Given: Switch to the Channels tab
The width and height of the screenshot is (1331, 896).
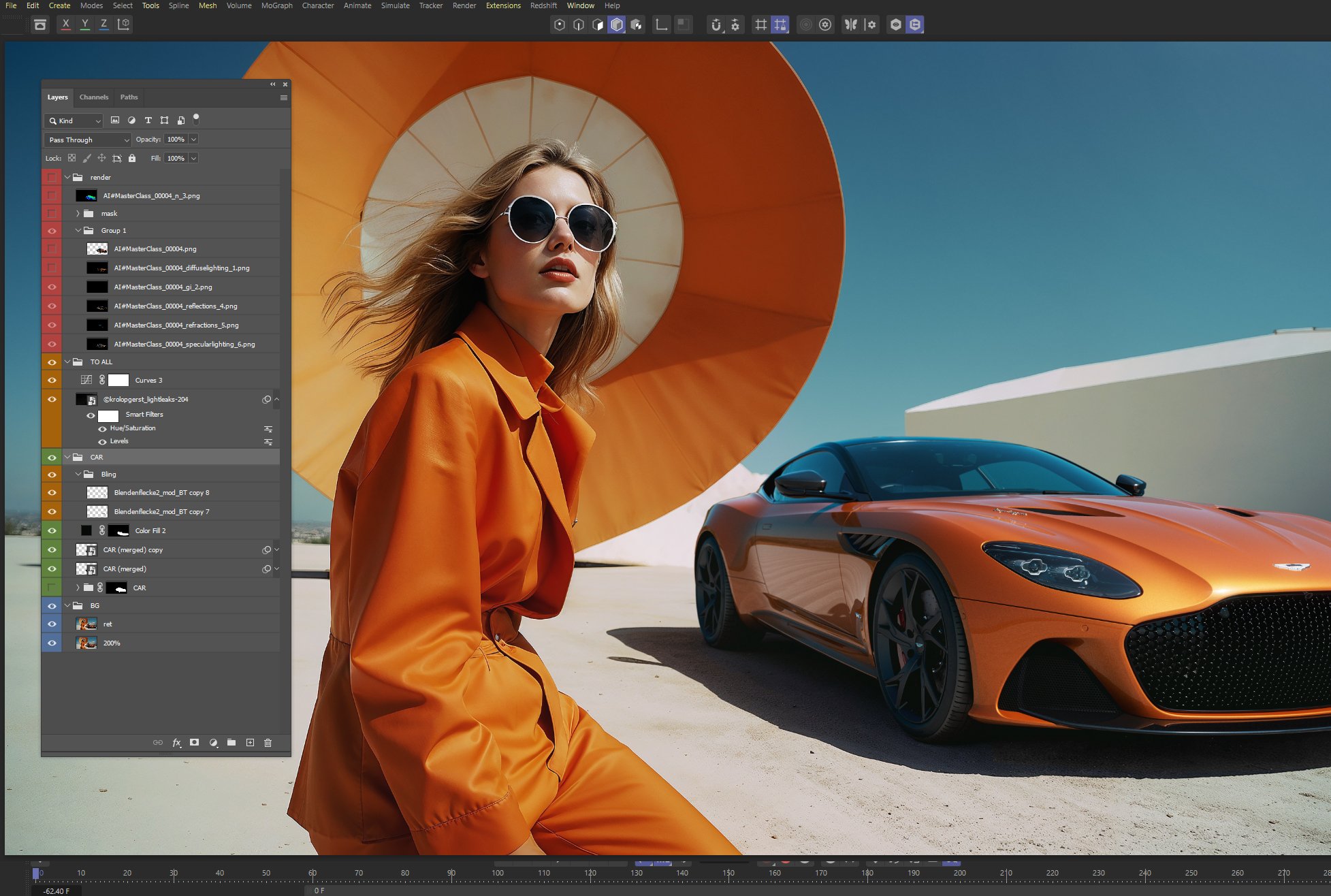Looking at the screenshot, I should click(93, 97).
